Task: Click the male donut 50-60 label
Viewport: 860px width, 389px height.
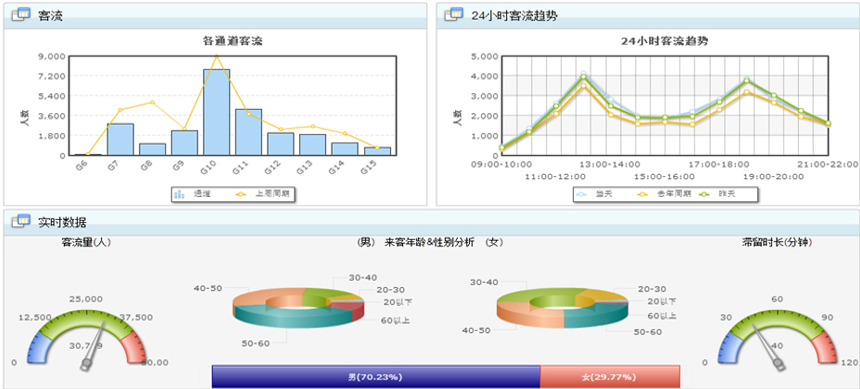Action: tap(256, 343)
